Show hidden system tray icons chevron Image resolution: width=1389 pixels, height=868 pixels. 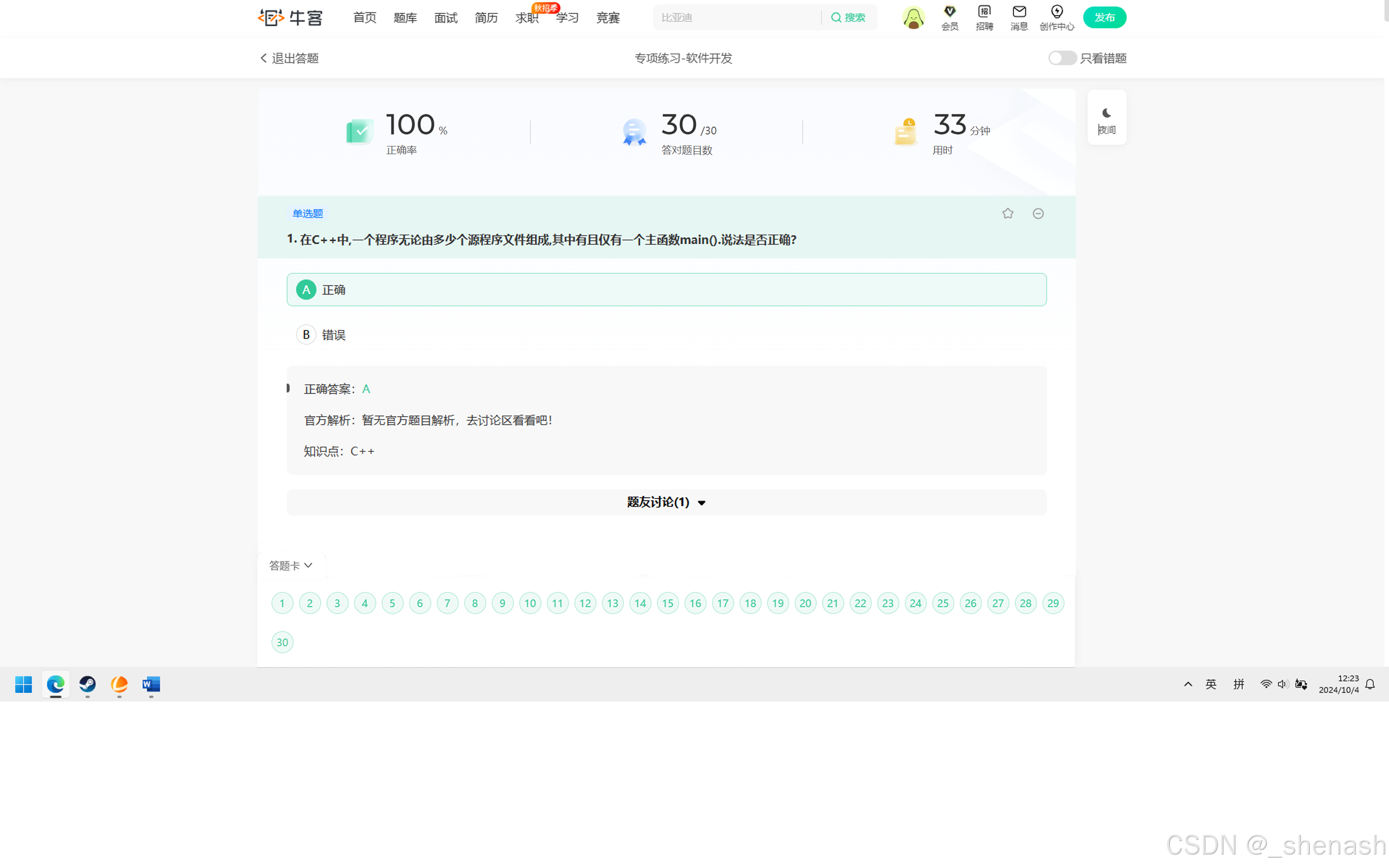pyautogui.click(x=1188, y=684)
